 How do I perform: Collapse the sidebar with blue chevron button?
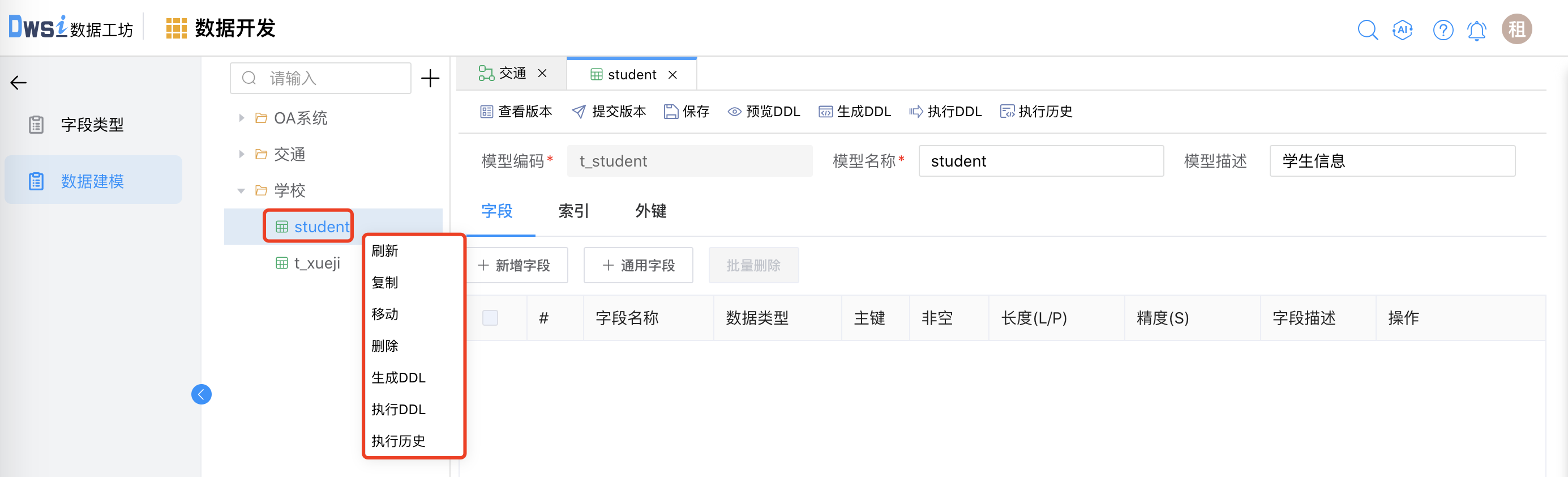point(202,394)
